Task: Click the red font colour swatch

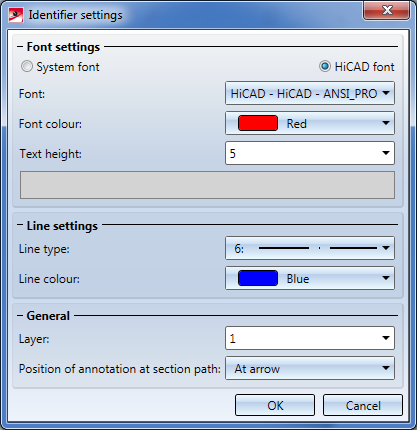Action: (x=258, y=123)
